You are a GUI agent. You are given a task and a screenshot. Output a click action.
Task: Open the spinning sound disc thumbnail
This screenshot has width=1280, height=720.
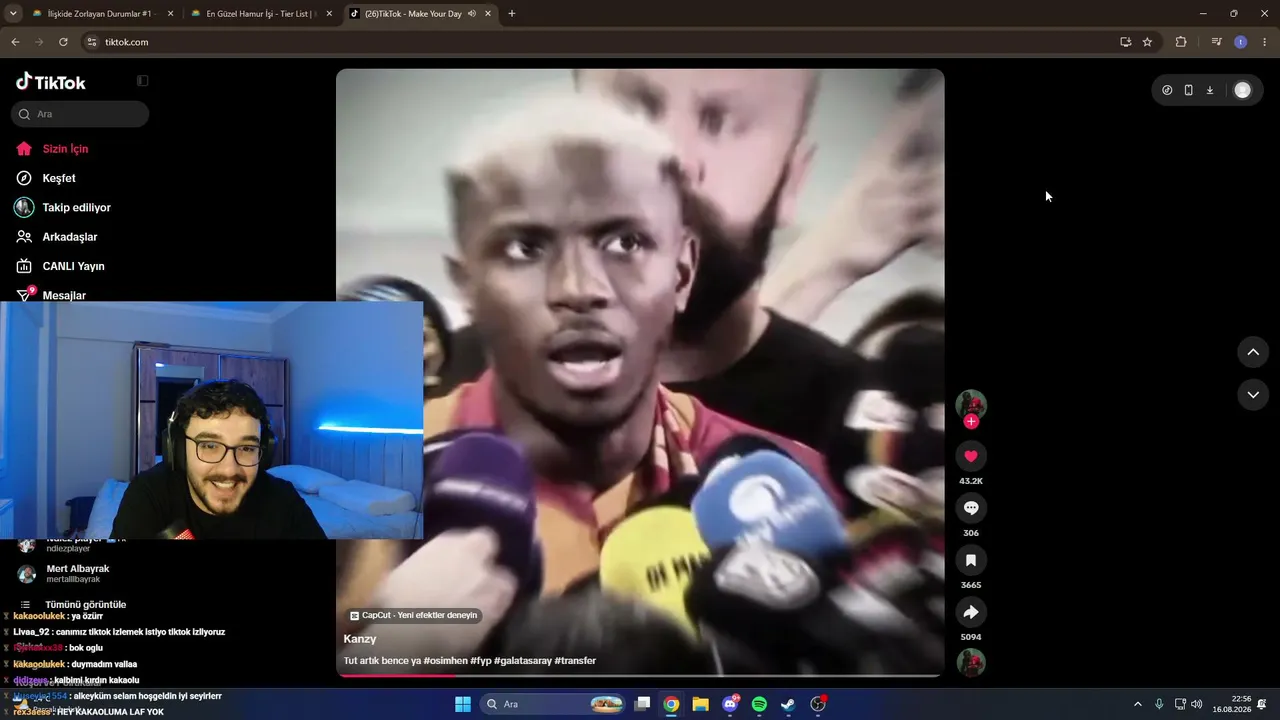(x=971, y=663)
